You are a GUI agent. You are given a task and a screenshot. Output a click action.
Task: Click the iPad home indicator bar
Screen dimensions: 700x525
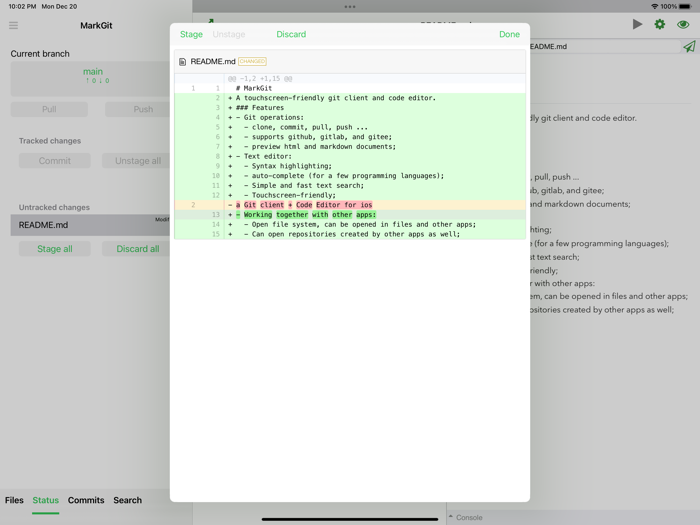tap(350, 519)
